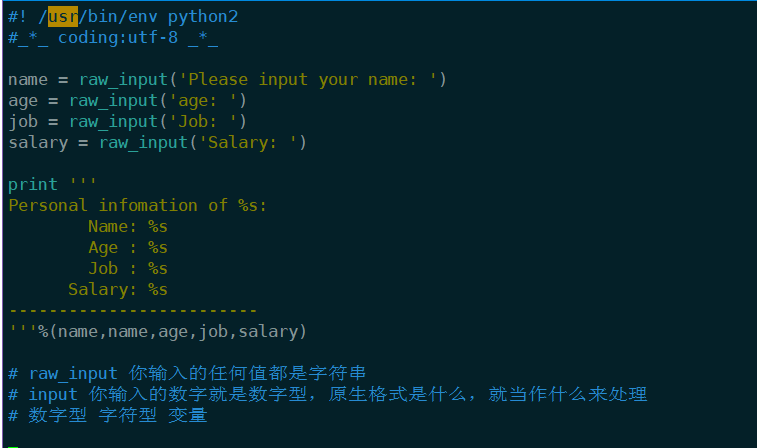This screenshot has width=757, height=448.
Task: Click the 'name' variable assignment
Action: (x=28, y=79)
